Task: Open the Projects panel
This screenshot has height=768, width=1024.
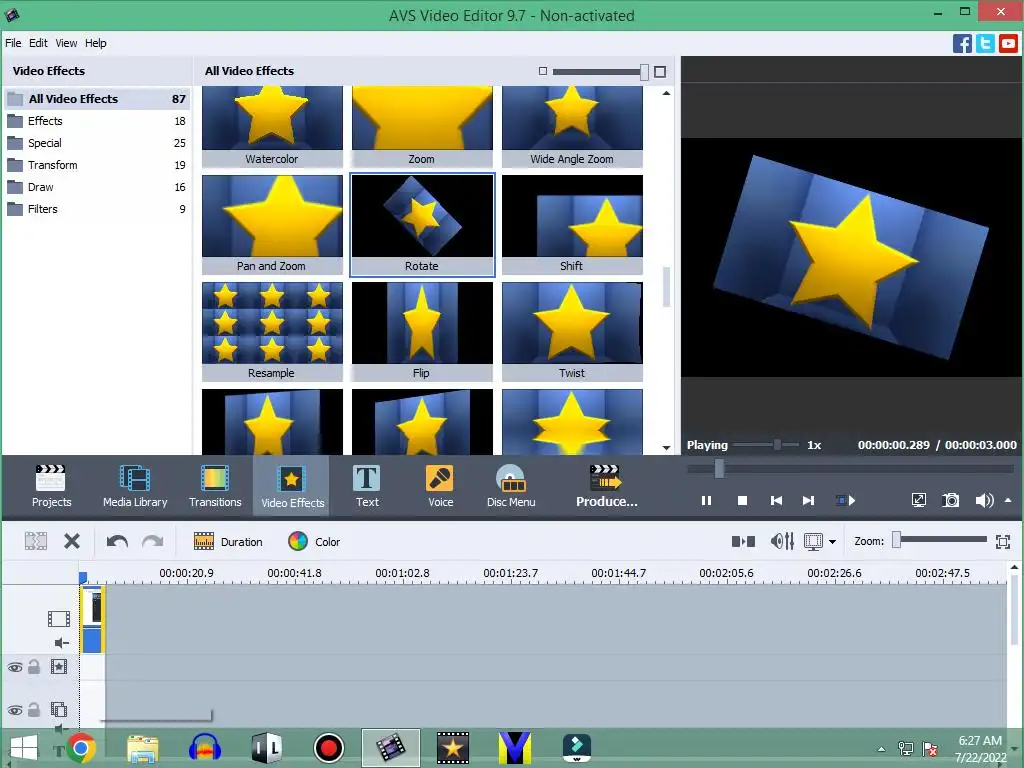Action: point(51,485)
